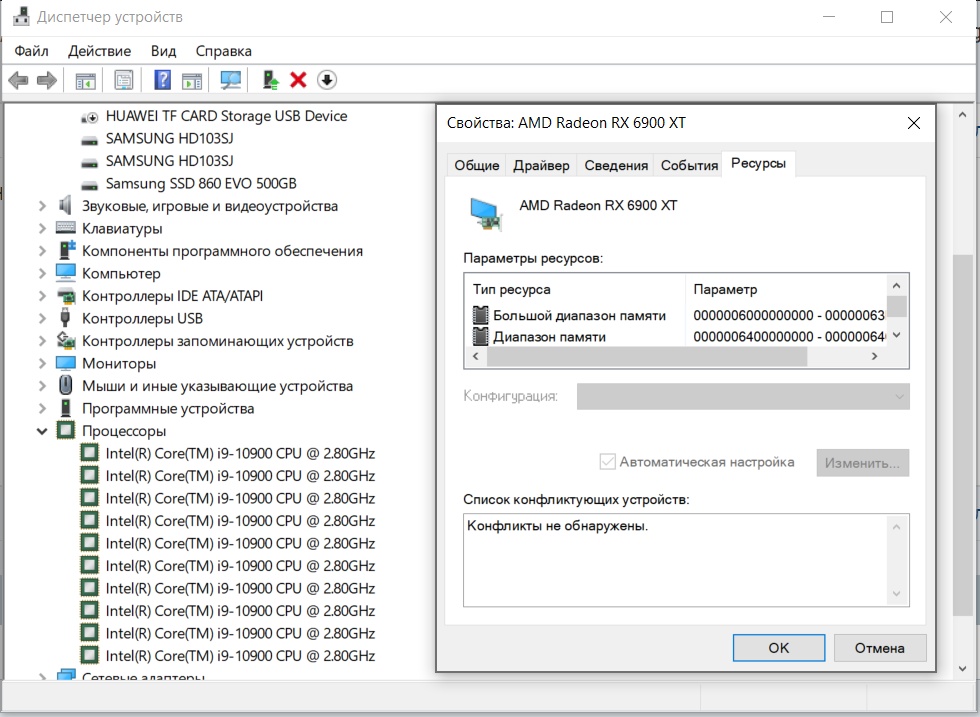Click the OK button
Screen dimensions: 980x717
pos(779,648)
